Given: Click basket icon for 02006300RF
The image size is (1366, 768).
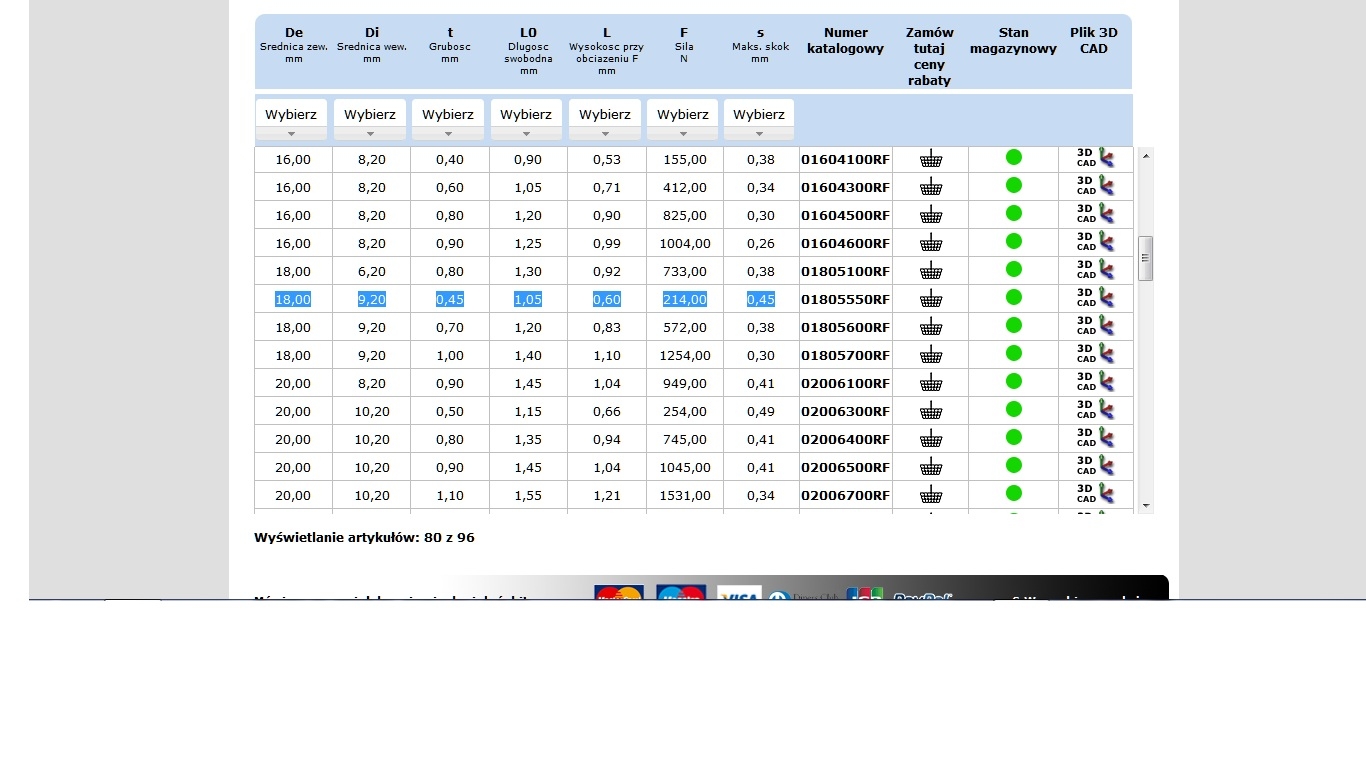Looking at the screenshot, I should (931, 411).
